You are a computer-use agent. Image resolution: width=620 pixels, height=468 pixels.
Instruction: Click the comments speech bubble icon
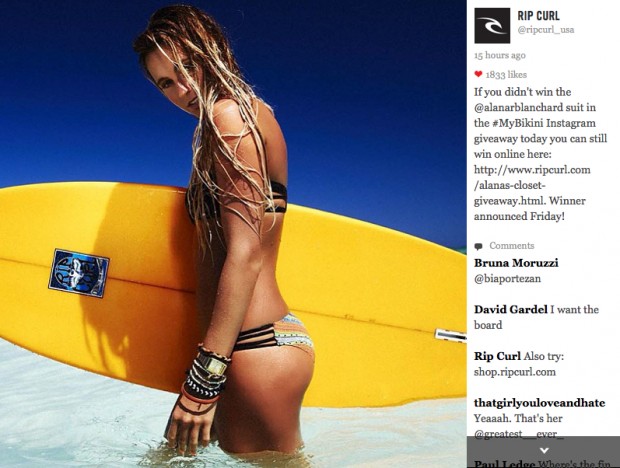(x=478, y=246)
